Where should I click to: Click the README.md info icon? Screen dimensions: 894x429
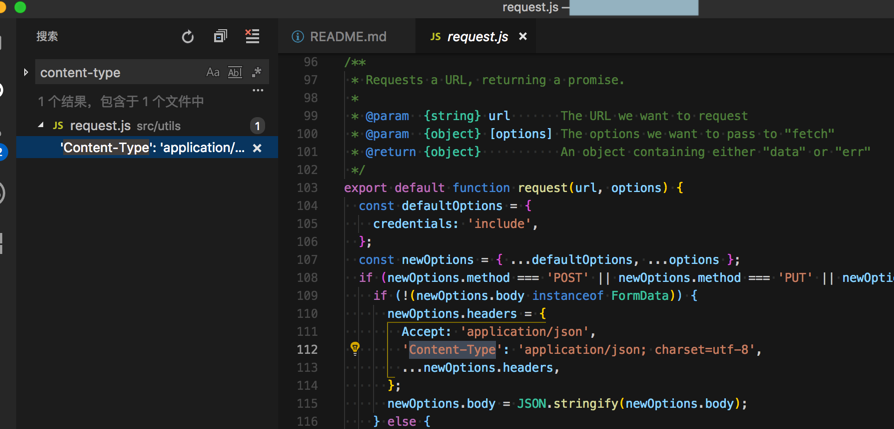click(297, 37)
